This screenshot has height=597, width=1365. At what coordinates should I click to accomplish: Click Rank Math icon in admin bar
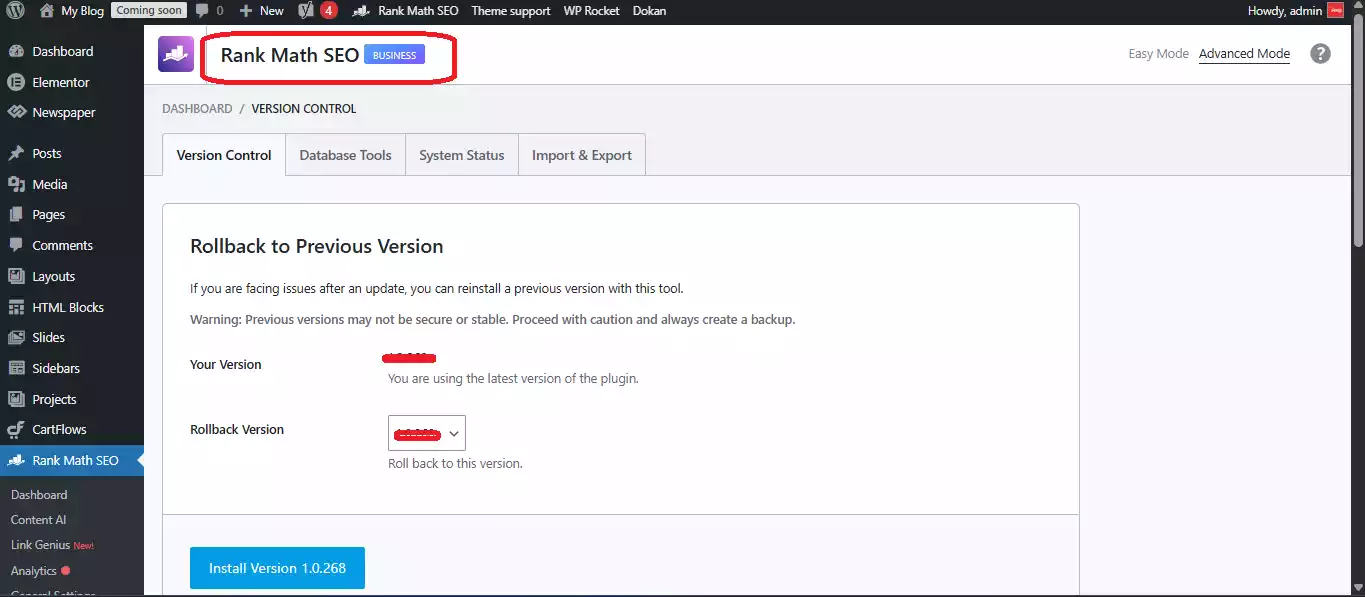[x=363, y=11]
